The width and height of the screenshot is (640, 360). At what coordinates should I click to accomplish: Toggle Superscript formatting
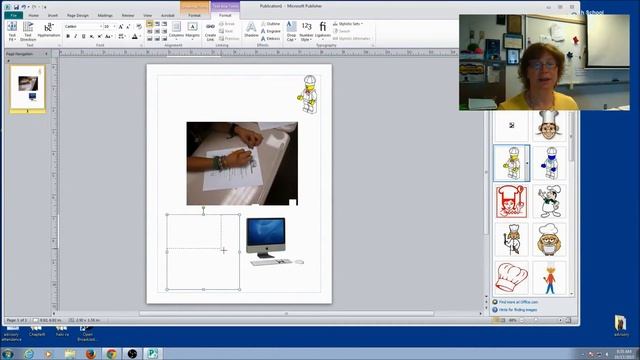click(x=99, y=36)
